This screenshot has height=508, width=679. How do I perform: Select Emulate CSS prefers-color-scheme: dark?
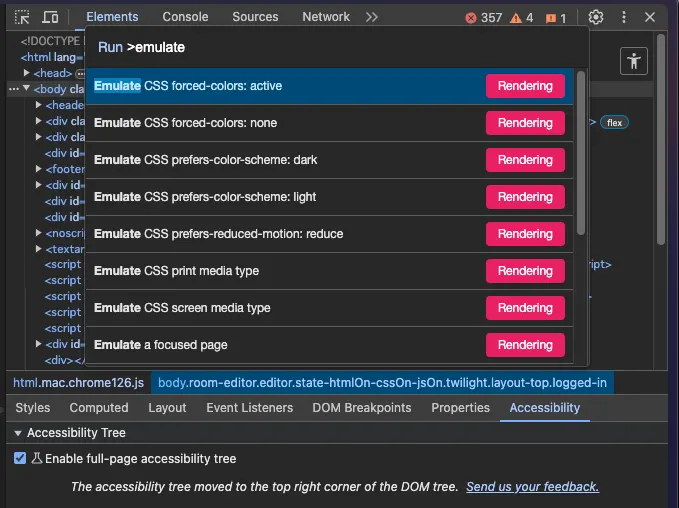pos(330,160)
